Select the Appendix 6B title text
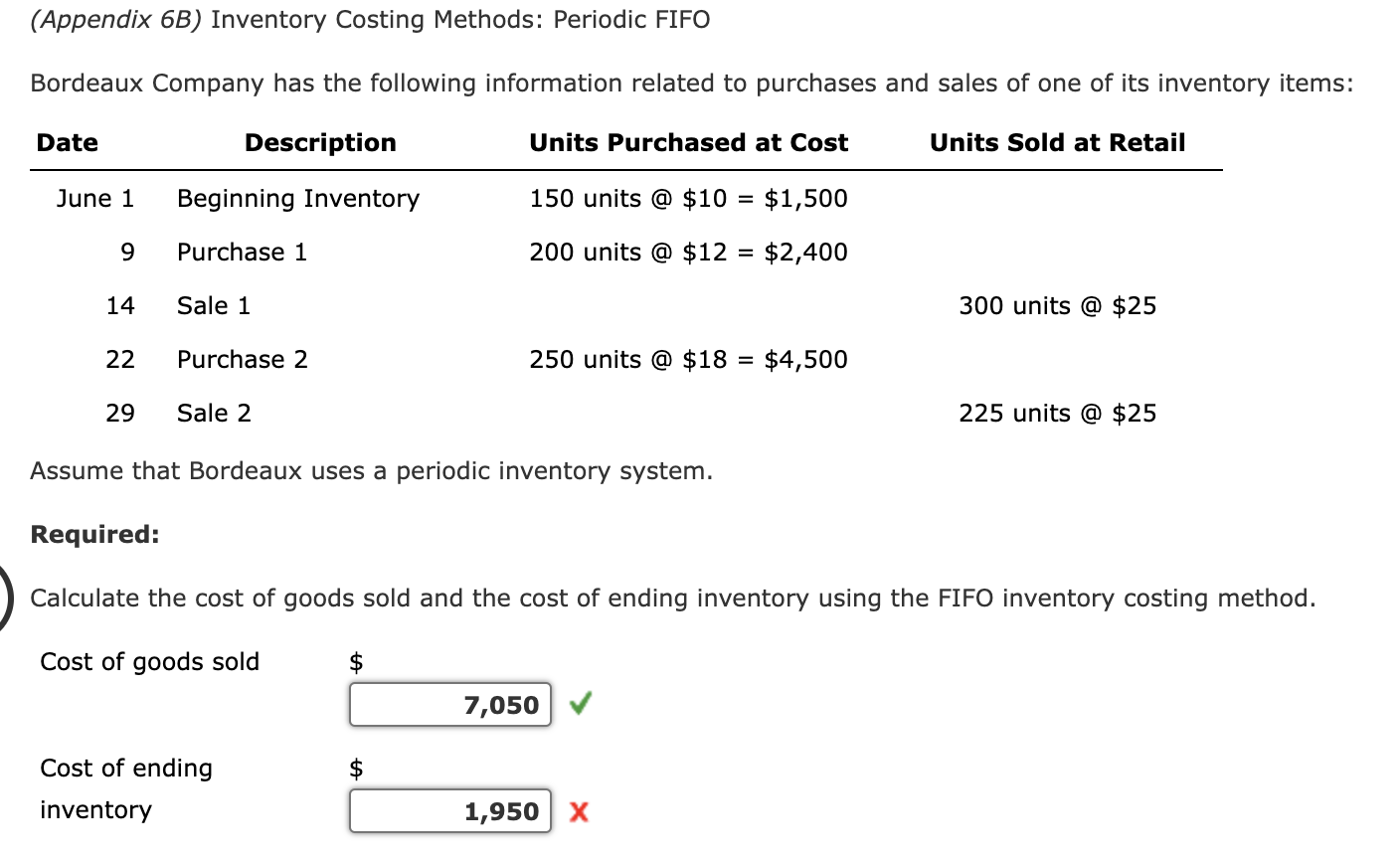The width and height of the screenshot is (1400, 861). 119,19
